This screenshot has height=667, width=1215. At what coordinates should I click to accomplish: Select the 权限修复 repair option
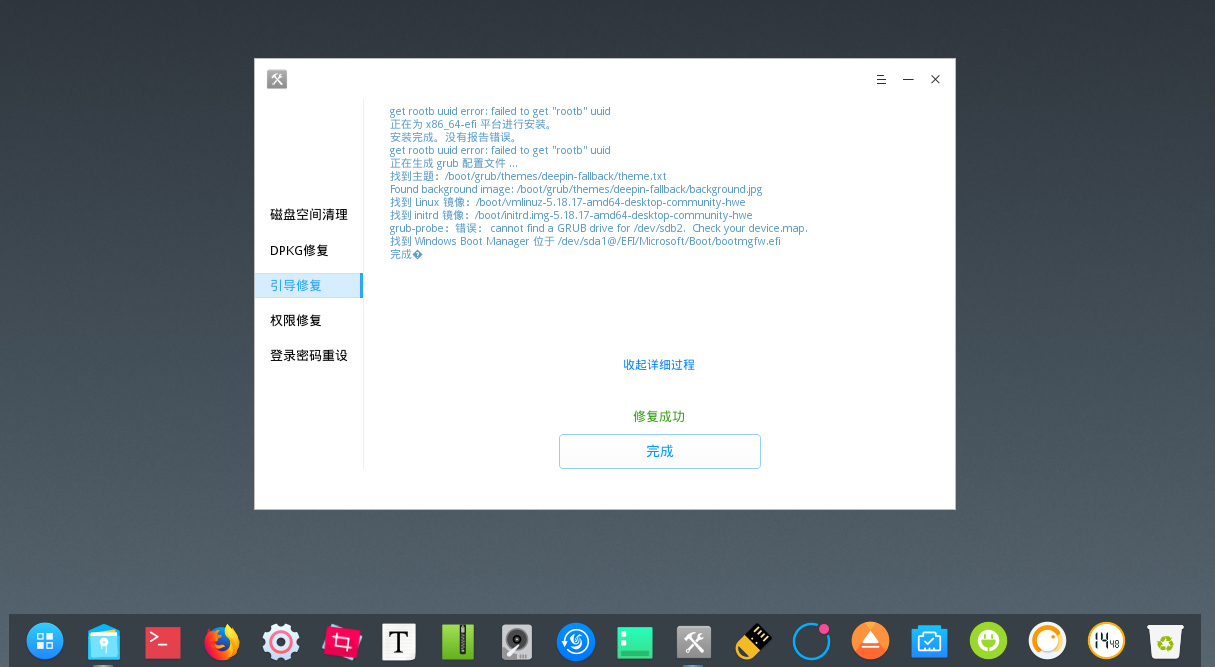[x=295, y=320]
